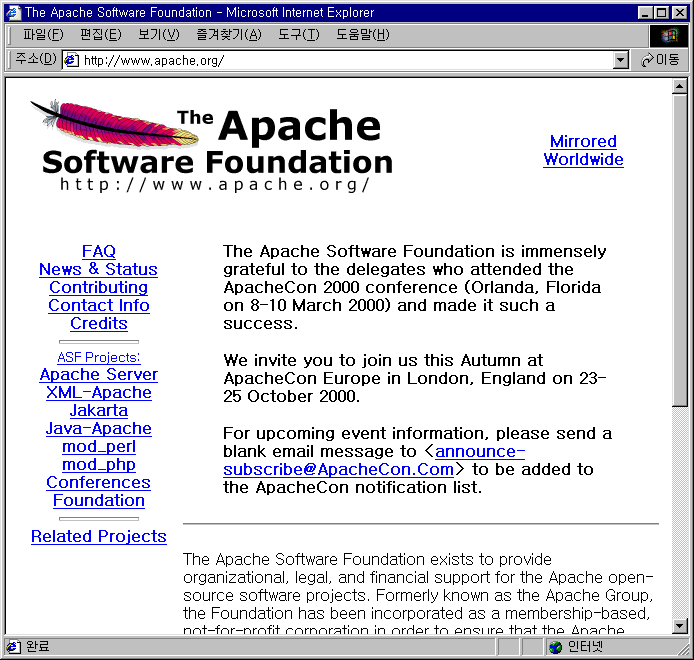Image resolution: width=694 pixels, height=660 pixels.
Task: Open the 보기(V) menu
Action: tap(158, 35)
